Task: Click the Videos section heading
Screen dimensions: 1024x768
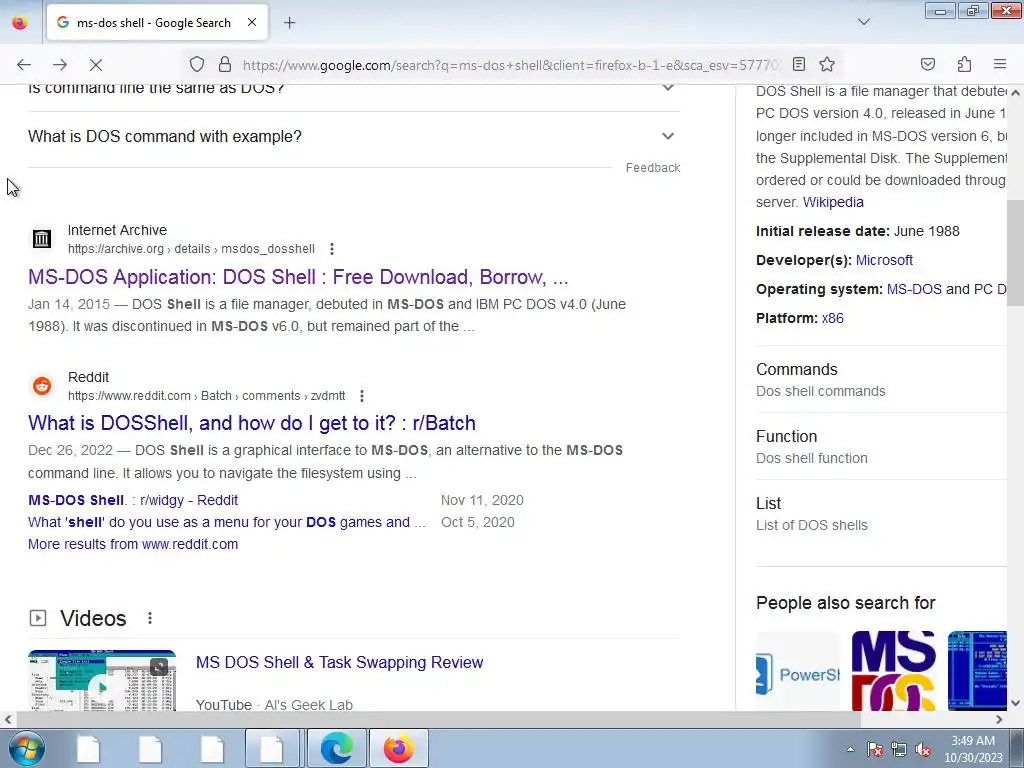Action: point(93,618)
